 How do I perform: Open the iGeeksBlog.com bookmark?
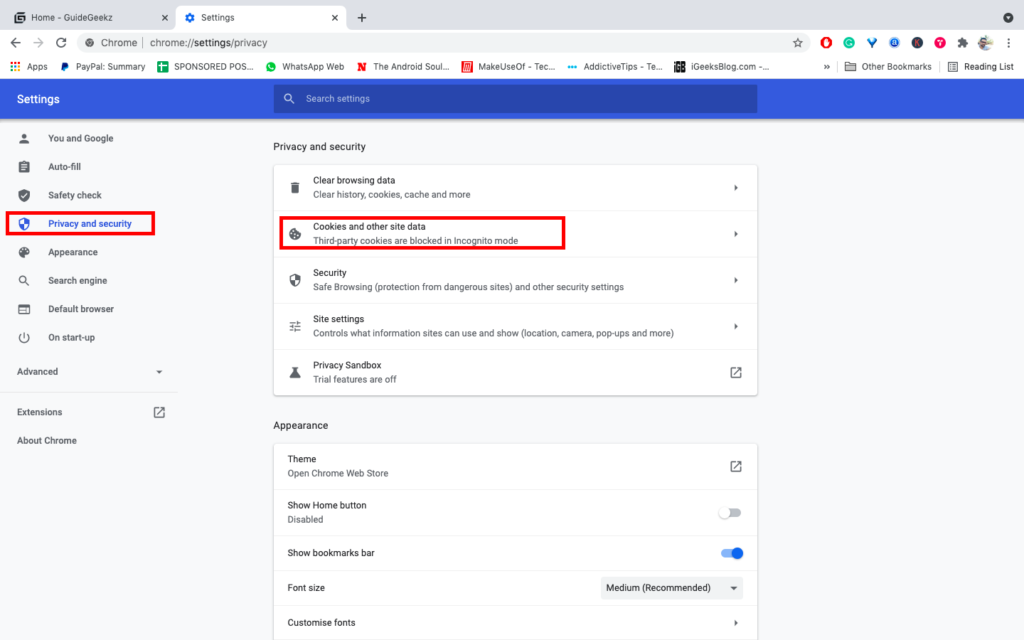coord(722,67)
